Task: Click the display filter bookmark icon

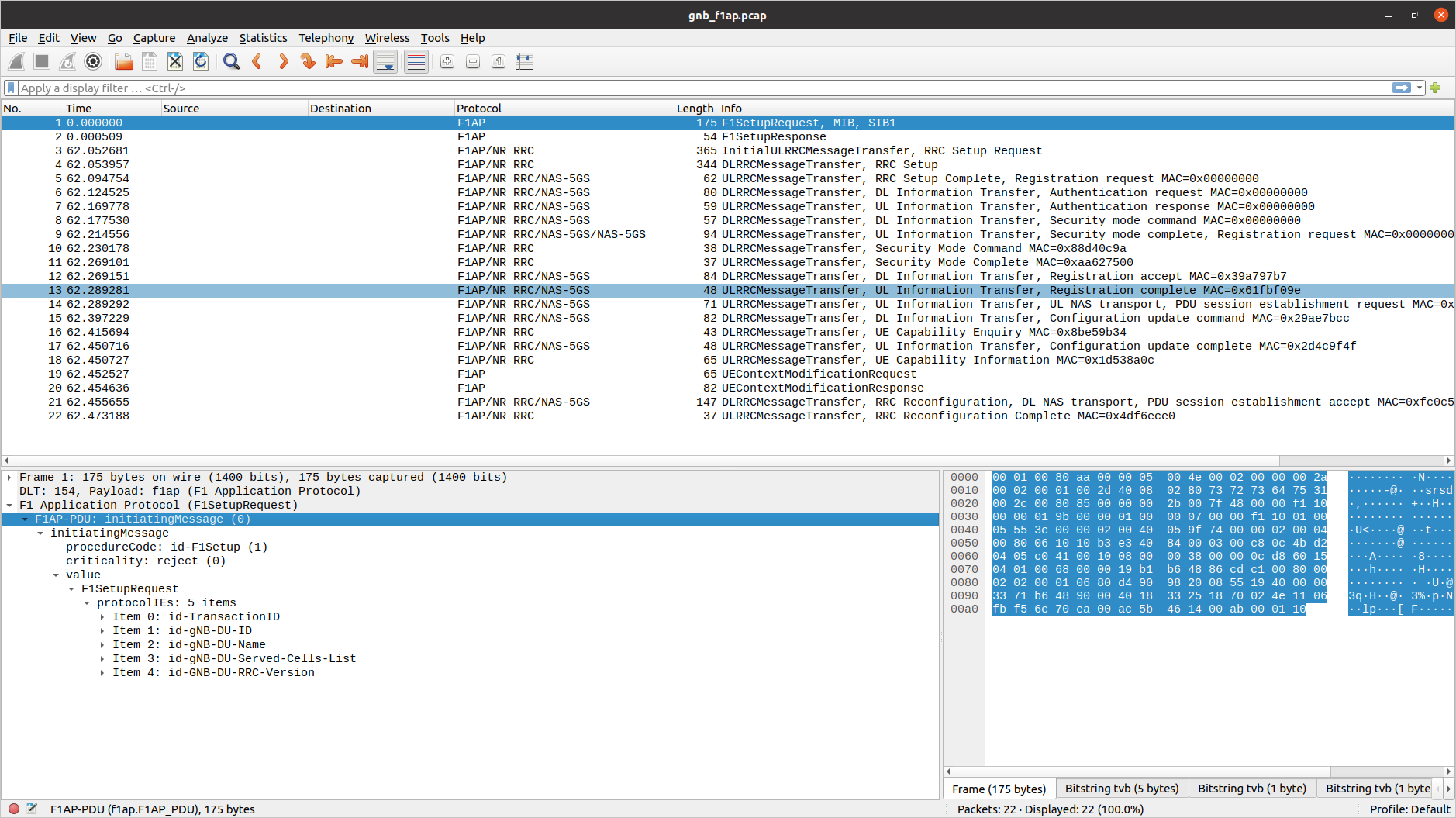Action: [x=11, y=88]
